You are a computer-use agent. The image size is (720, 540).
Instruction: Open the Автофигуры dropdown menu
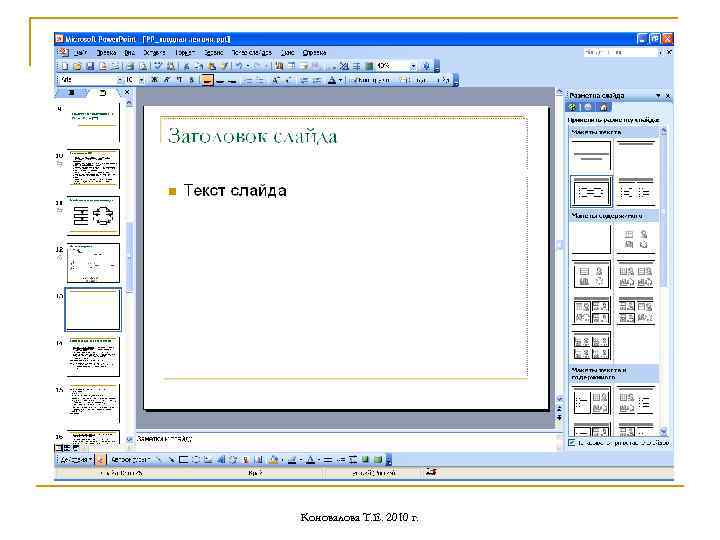[131, 459]
